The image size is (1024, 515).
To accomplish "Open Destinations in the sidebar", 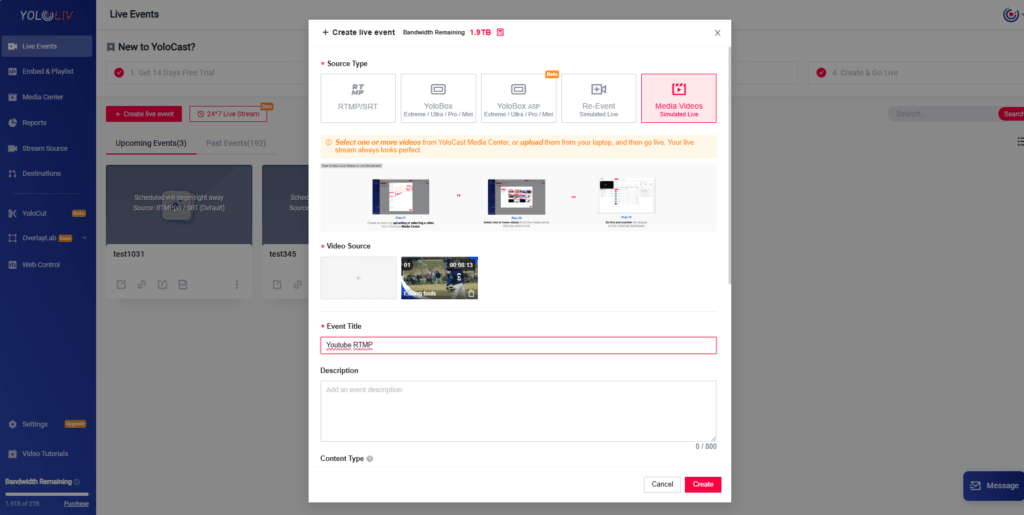I will pos(41,174).
